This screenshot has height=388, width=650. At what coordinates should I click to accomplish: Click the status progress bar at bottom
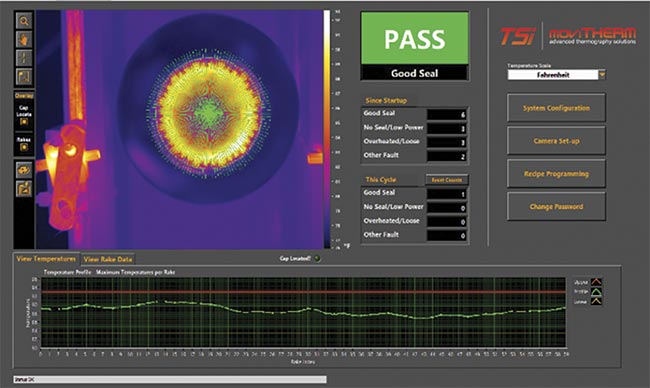[x=170, y=379]
